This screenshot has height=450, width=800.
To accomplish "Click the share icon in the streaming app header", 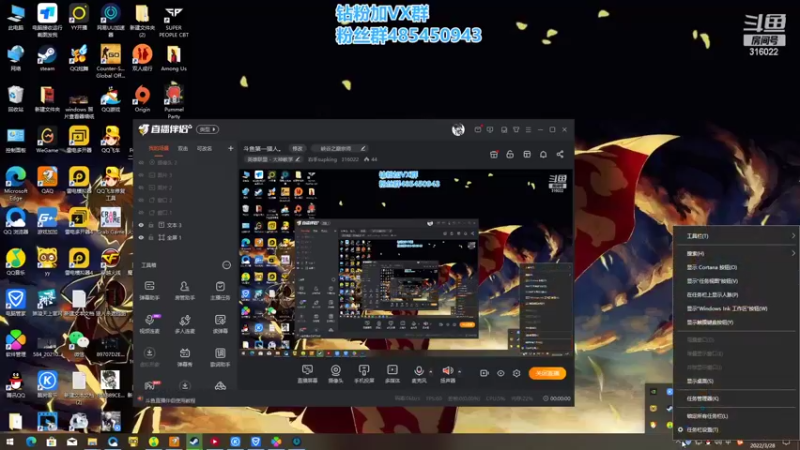I will click(560, 154).
